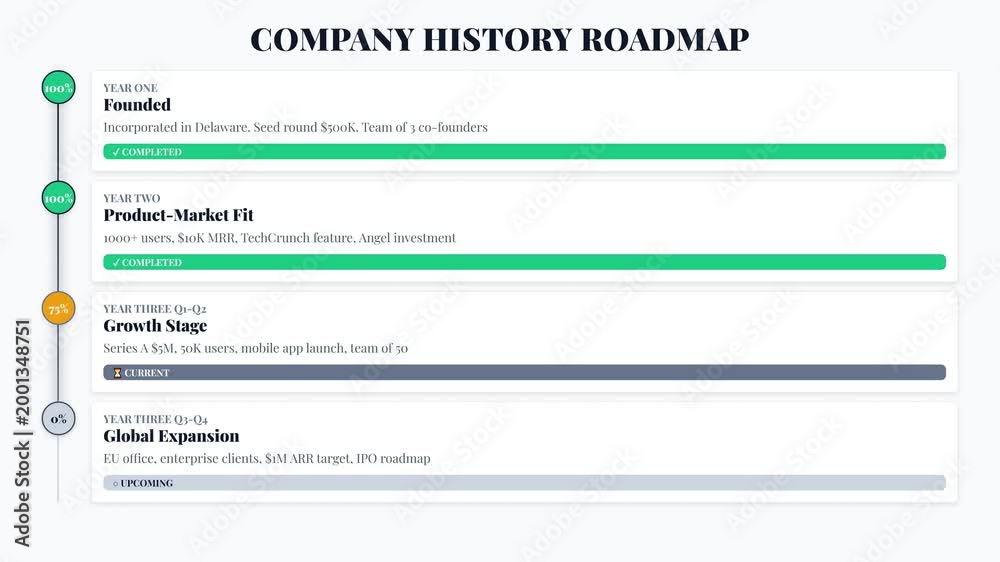
Task: Open the Founded milestone heading
Action: pyautogui.click(x=137, y=105)
